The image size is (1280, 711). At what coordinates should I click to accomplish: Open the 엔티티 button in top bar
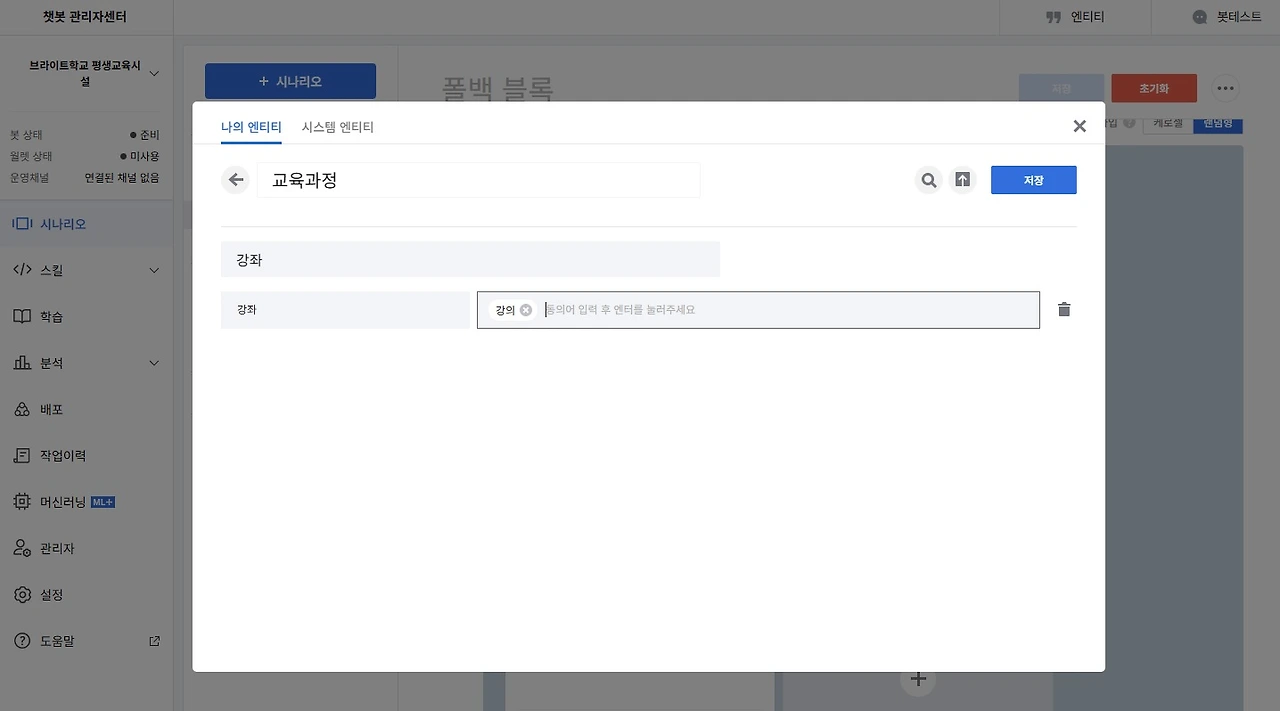1075,17
